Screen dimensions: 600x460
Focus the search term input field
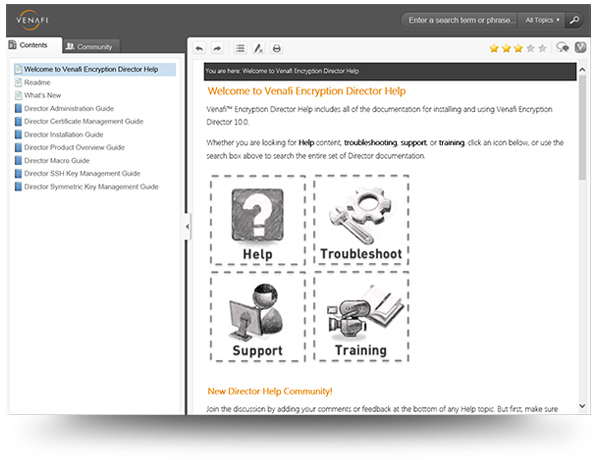click(x=460, y=20)
